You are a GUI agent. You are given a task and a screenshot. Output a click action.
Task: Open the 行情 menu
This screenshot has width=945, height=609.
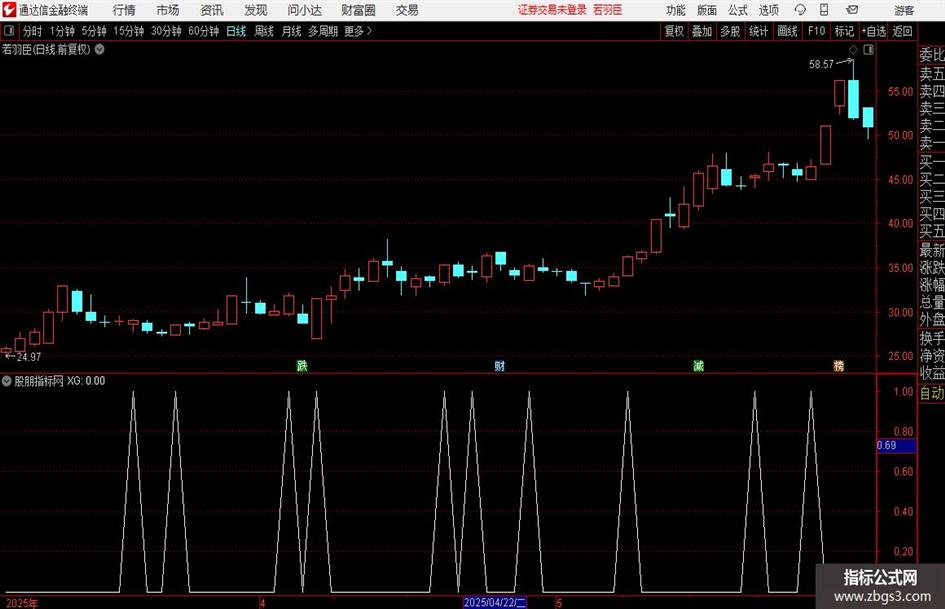point(124,10)
